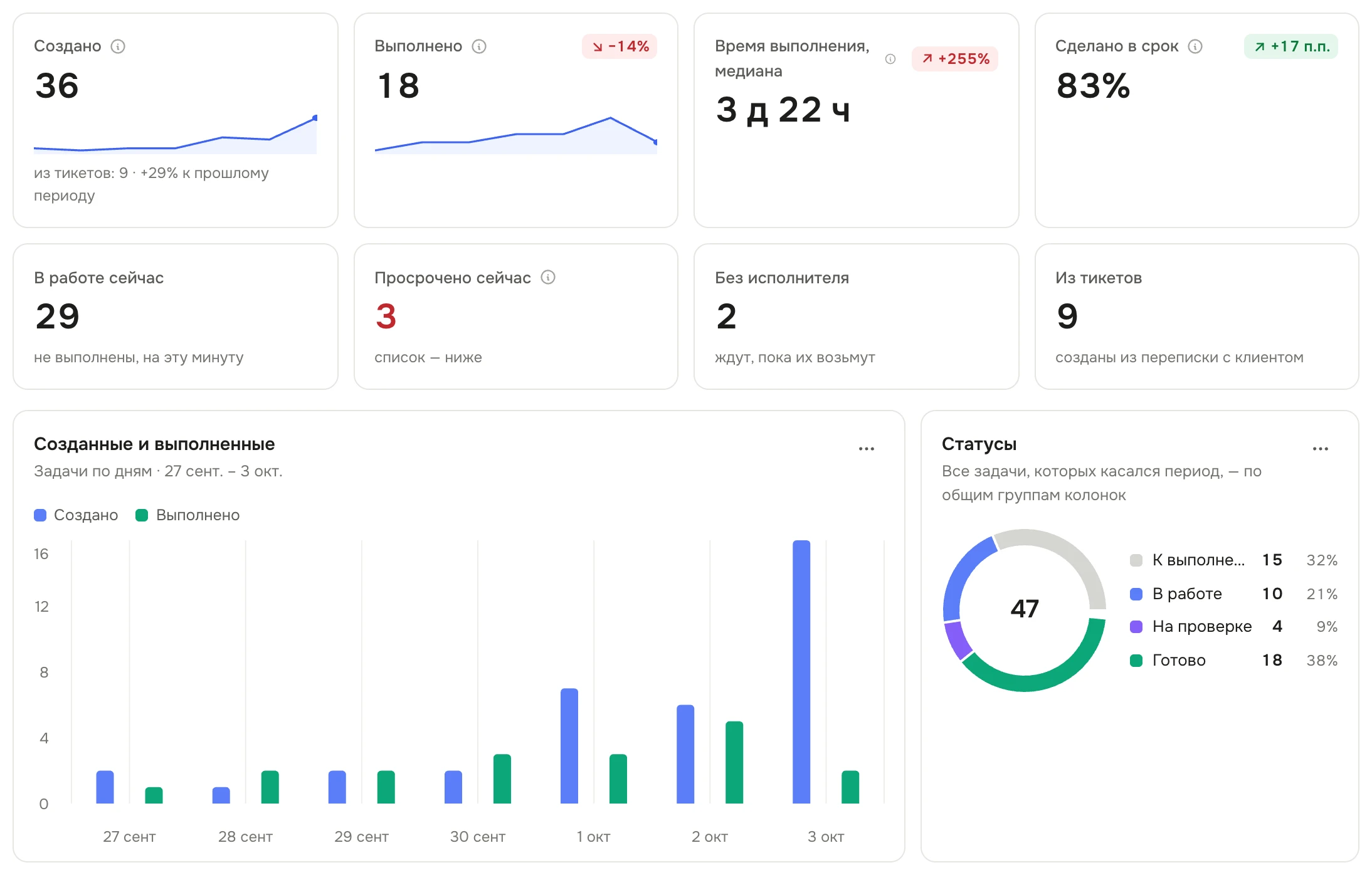Click info icon beside Время выполнения, медиана
This screenshot has width=1372, height=875.
(x=890, y=59)
